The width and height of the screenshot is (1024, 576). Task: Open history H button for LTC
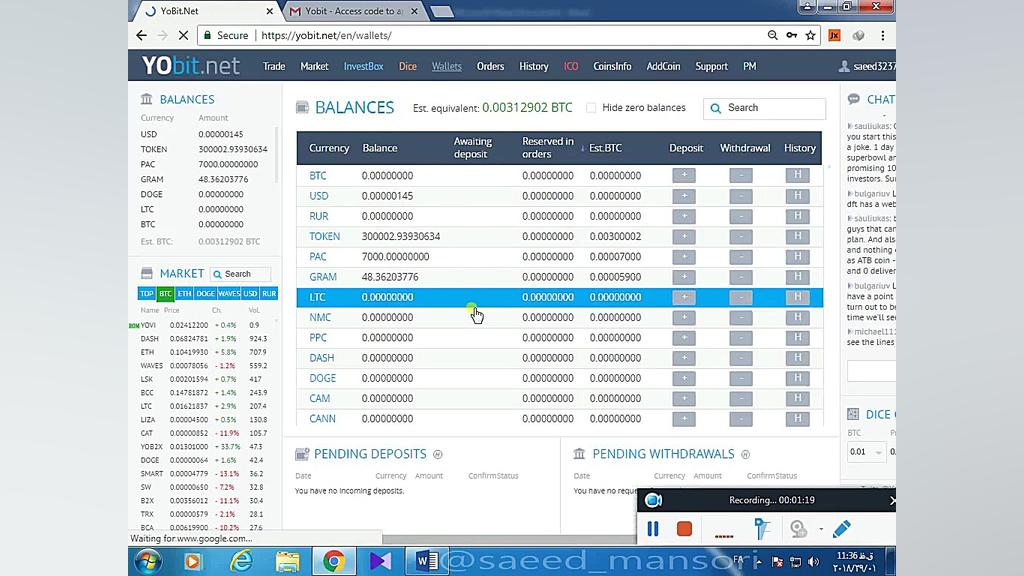tap(797, 297)
